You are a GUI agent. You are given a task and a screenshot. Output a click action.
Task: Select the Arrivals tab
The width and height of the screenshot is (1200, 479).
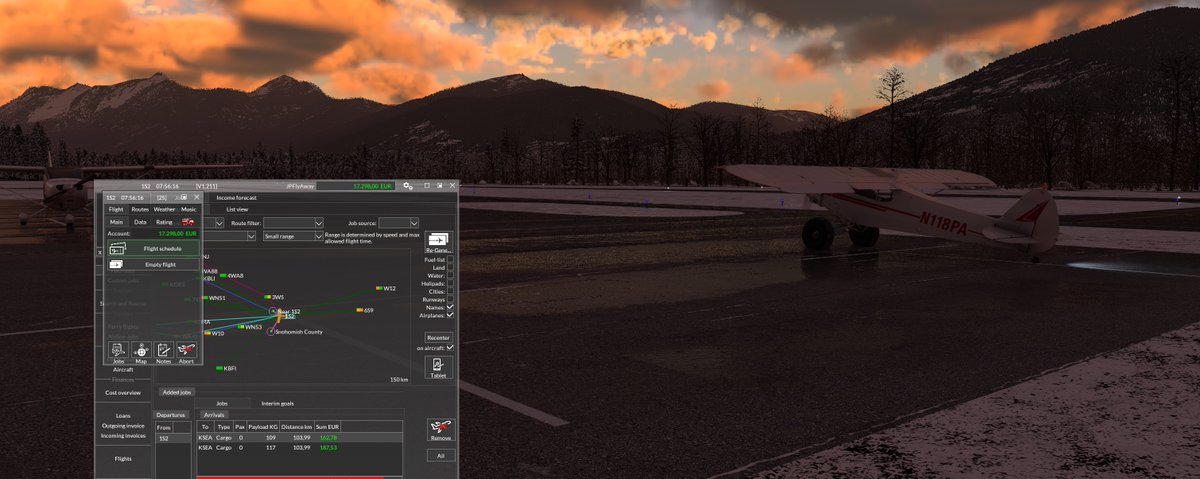(214, 414)
